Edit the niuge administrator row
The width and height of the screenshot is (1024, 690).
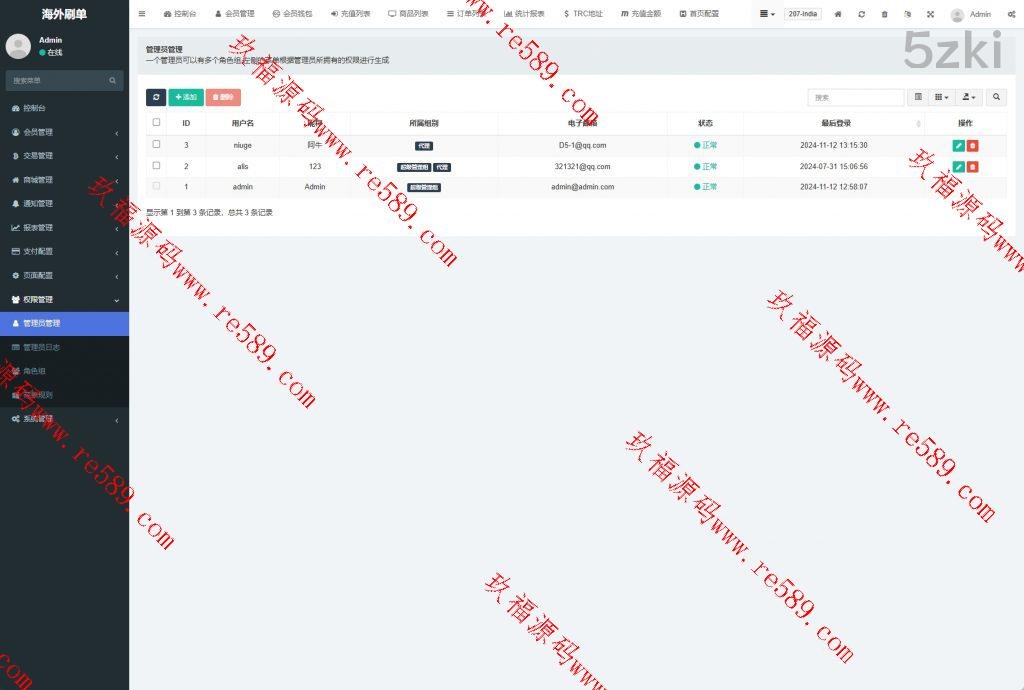point(958,146)
